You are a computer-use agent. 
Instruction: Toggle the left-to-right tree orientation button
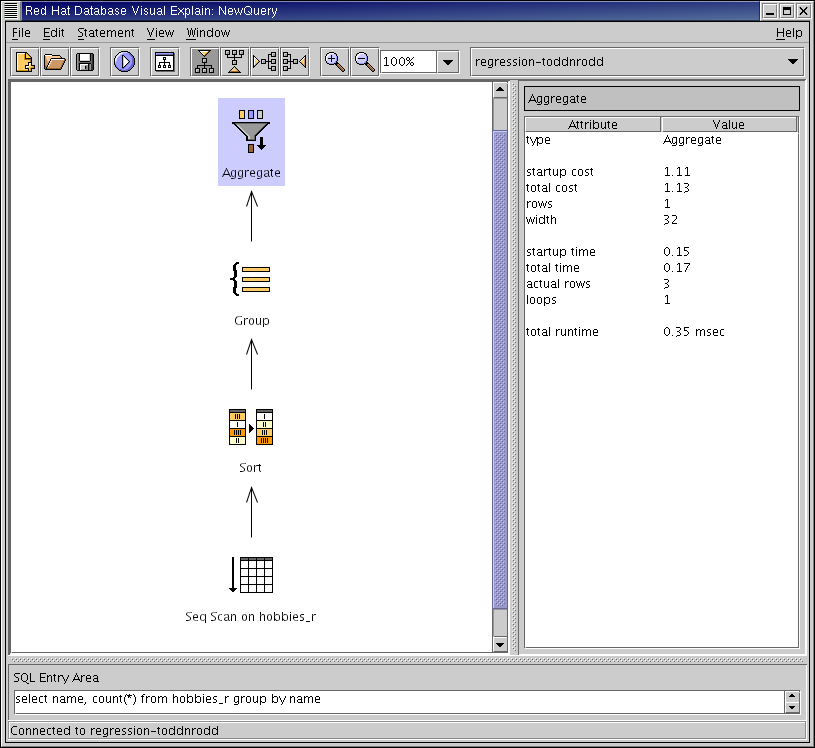click(x=265, y=62)
